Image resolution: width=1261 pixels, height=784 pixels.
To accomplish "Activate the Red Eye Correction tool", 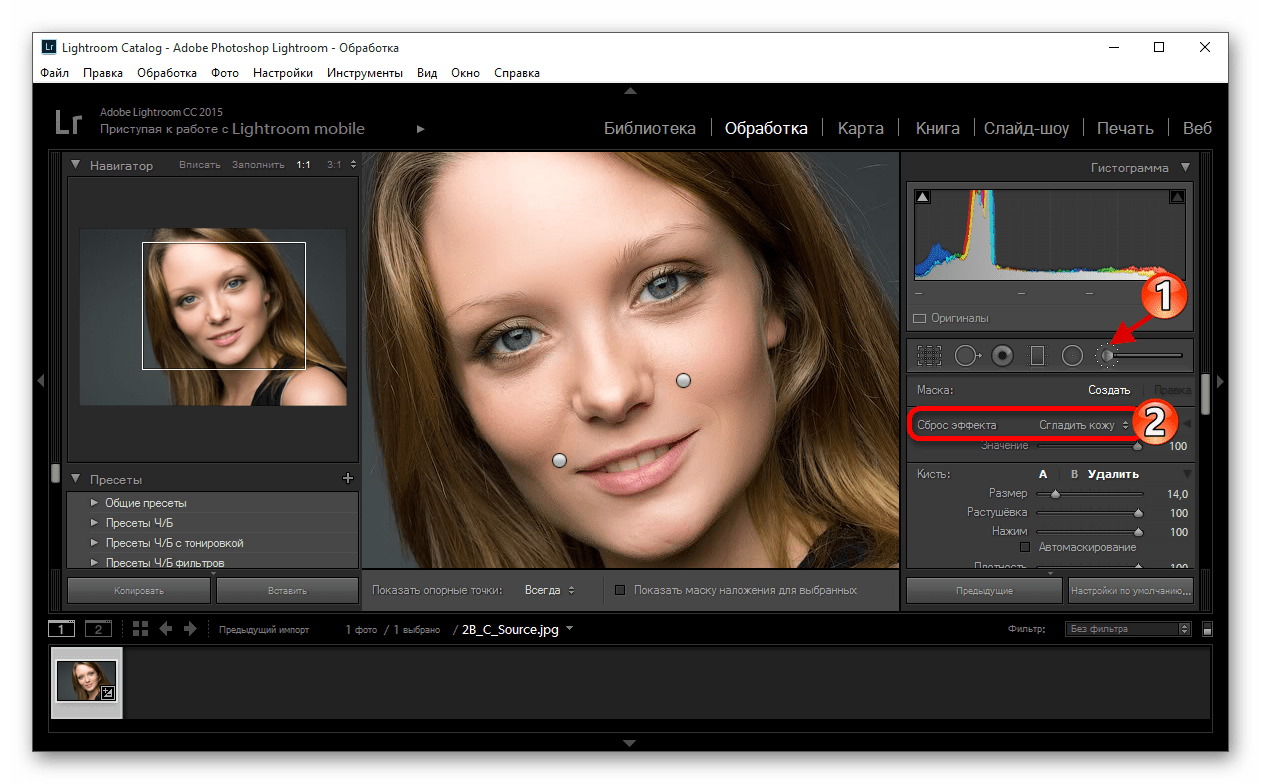I will tap(1002, 355).
